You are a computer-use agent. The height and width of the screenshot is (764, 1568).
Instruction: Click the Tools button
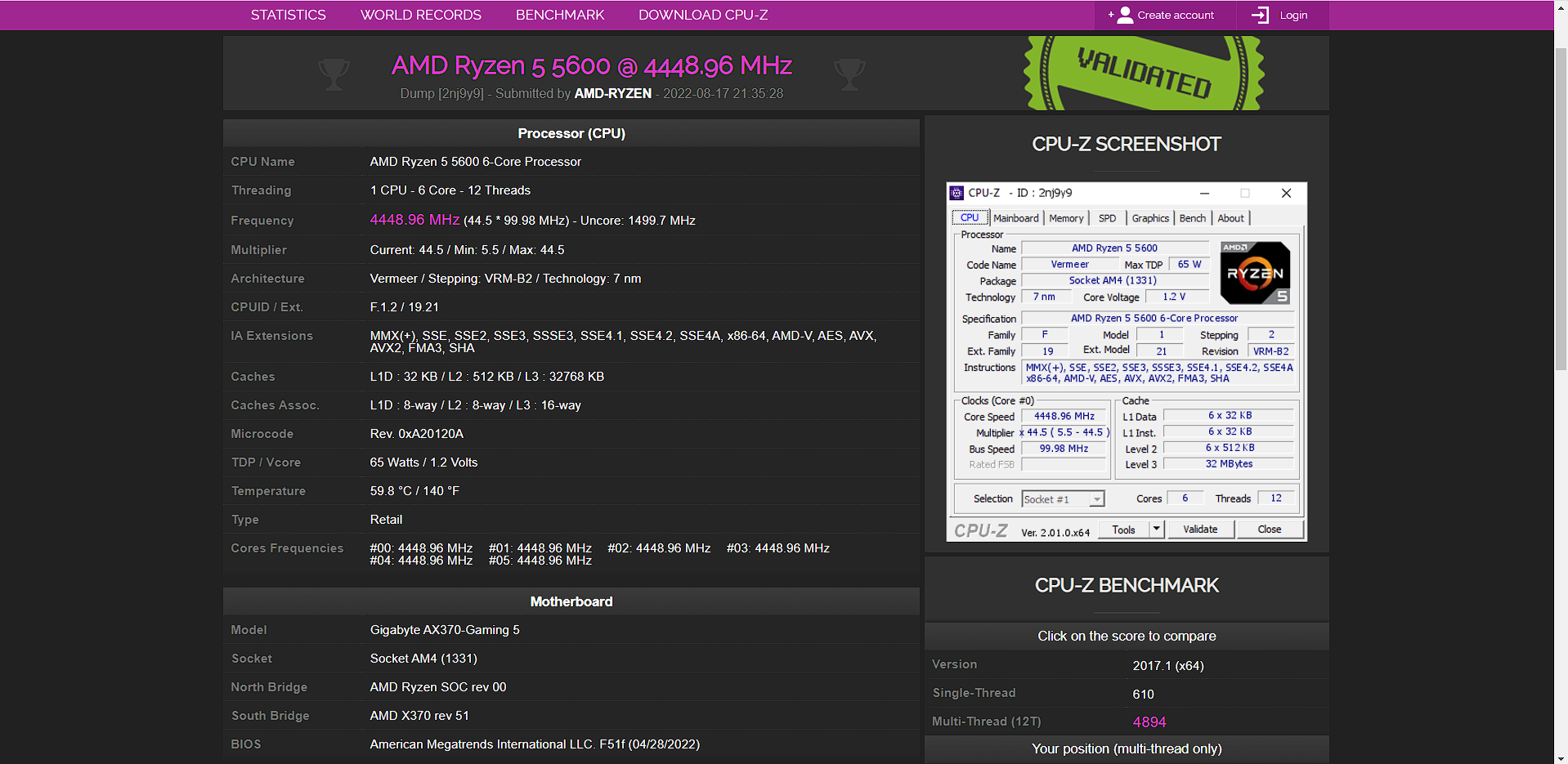tap(1123, 529)
